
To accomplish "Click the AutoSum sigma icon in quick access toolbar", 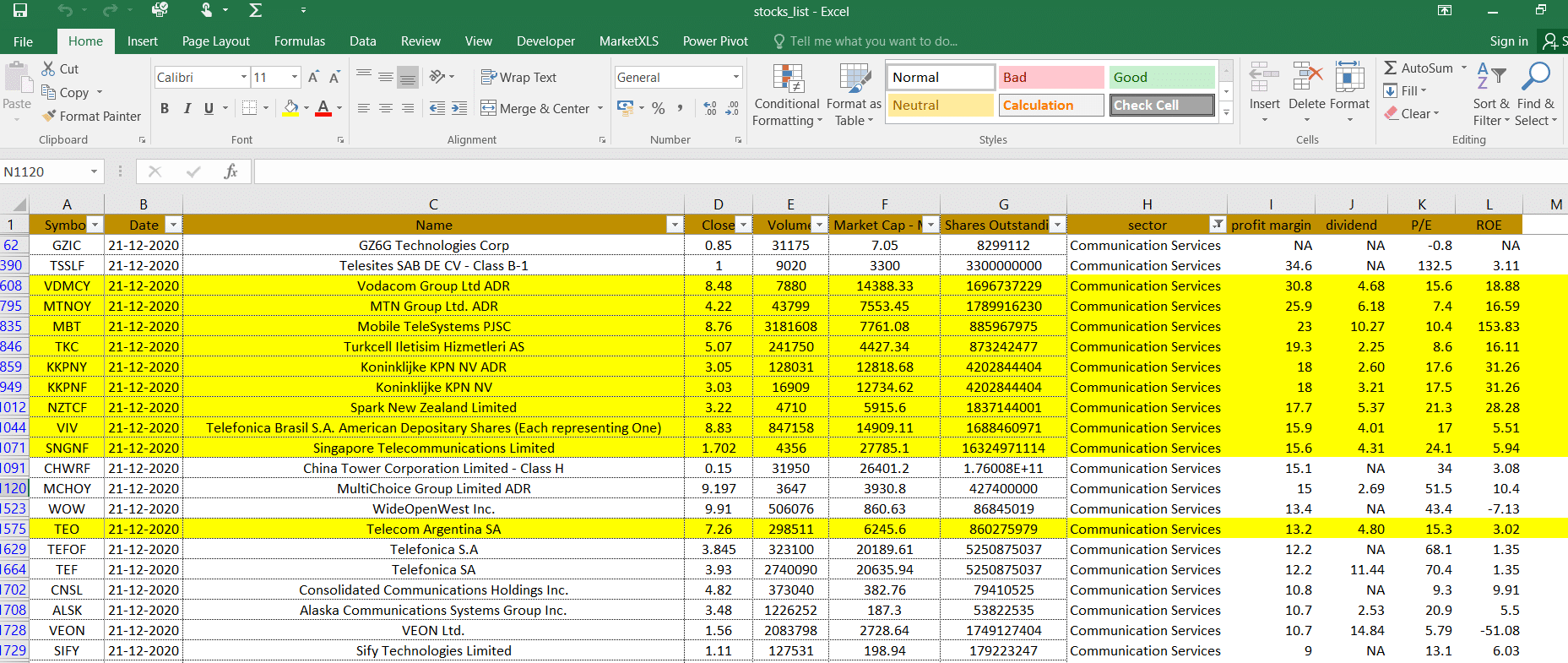I will point(256,11).
